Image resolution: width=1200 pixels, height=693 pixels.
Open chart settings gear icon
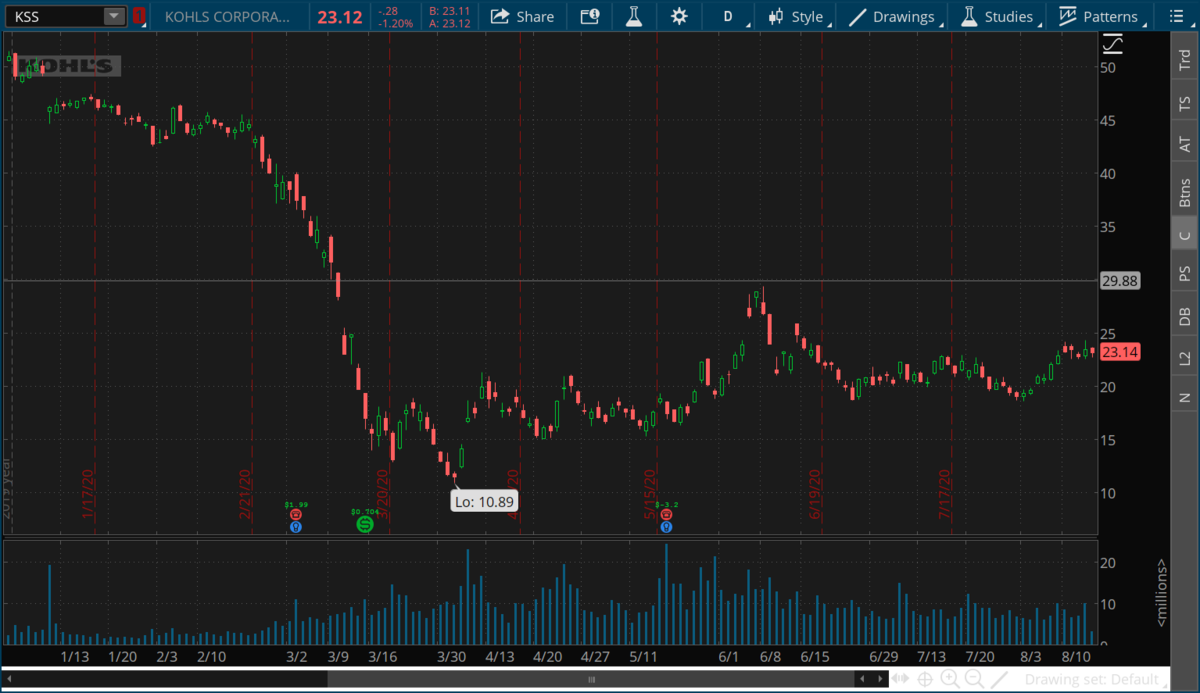pyautogui.click(x=679, y=16)
